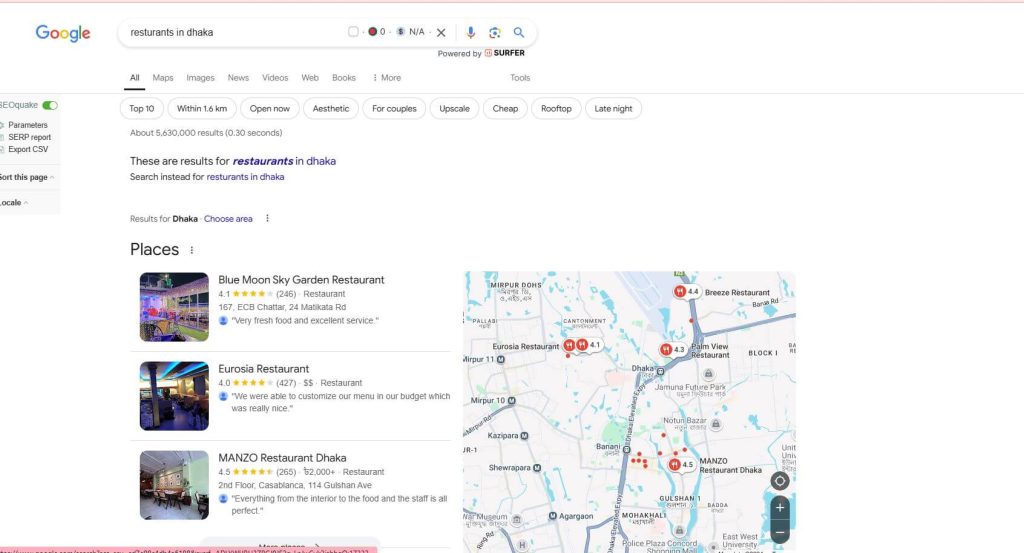Center map on my location button
This screenshot has width=1024, height=553.
780,481
